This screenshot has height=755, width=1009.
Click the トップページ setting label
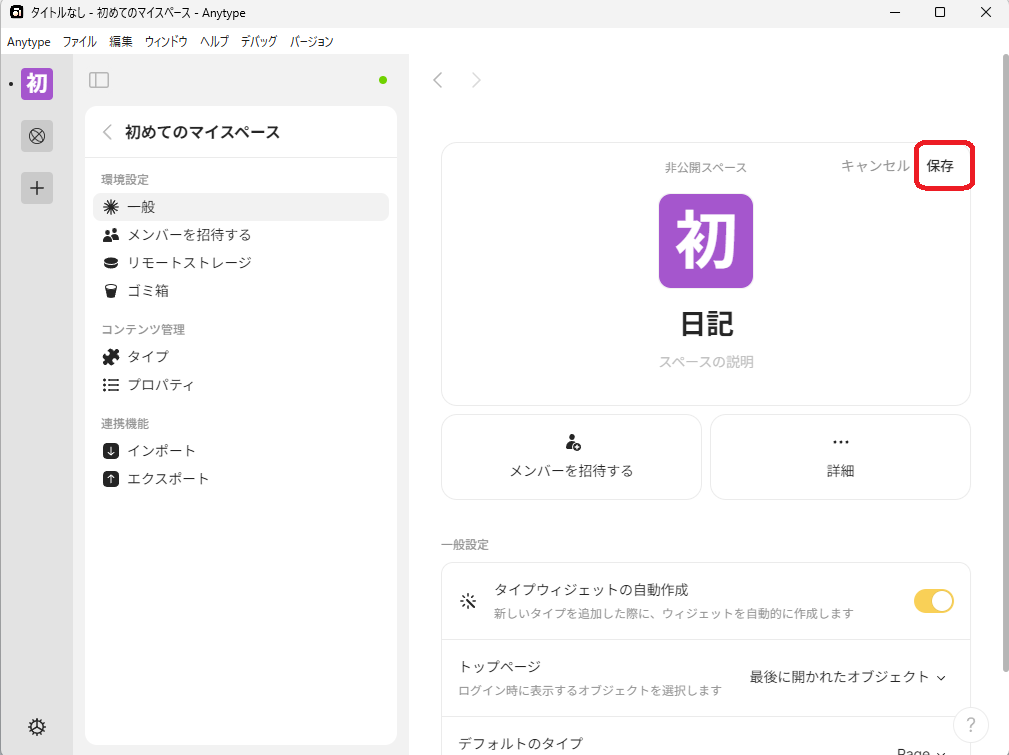tap(499, 667)
